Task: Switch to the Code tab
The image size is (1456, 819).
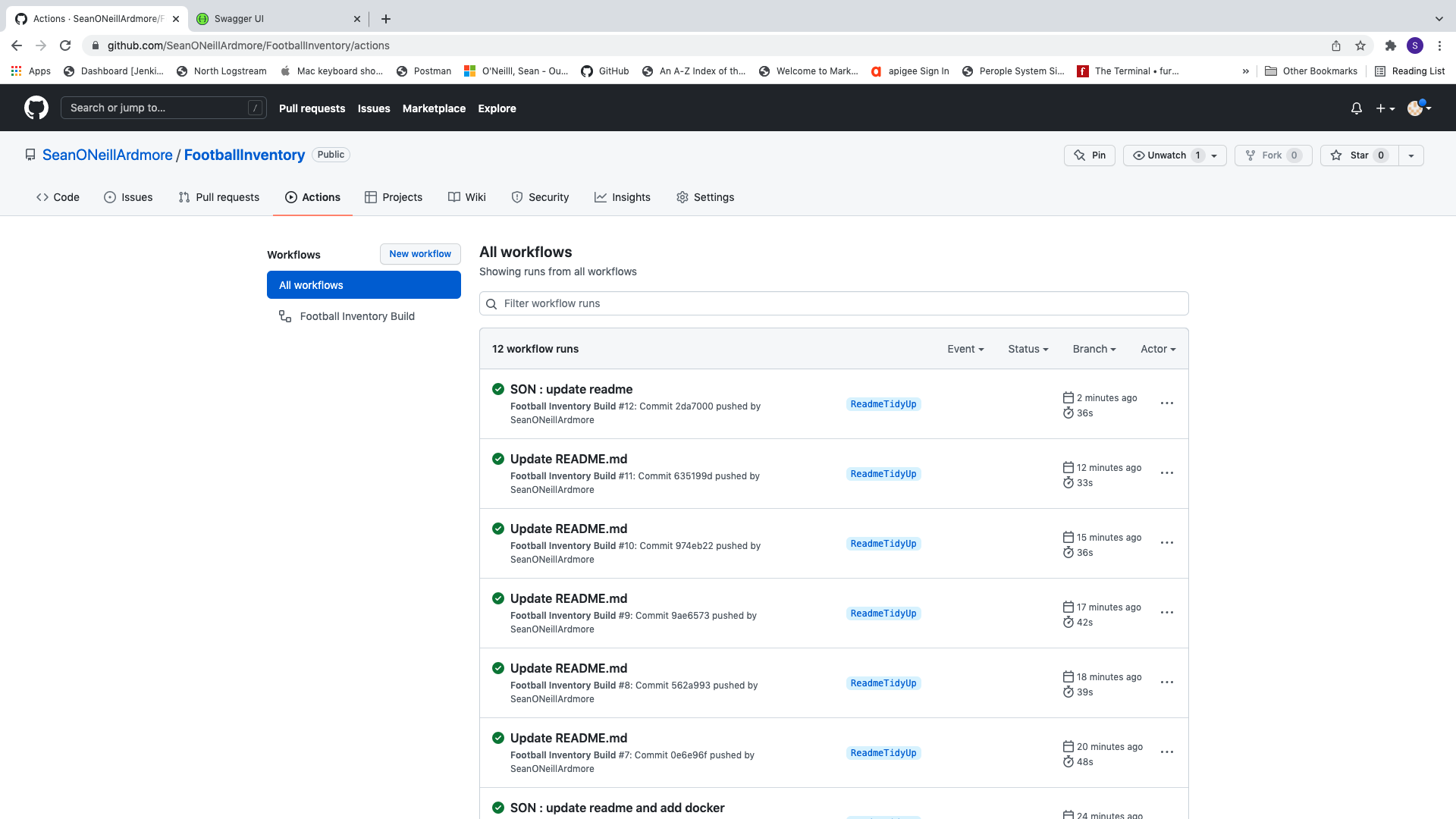Action: click(58, 197)
